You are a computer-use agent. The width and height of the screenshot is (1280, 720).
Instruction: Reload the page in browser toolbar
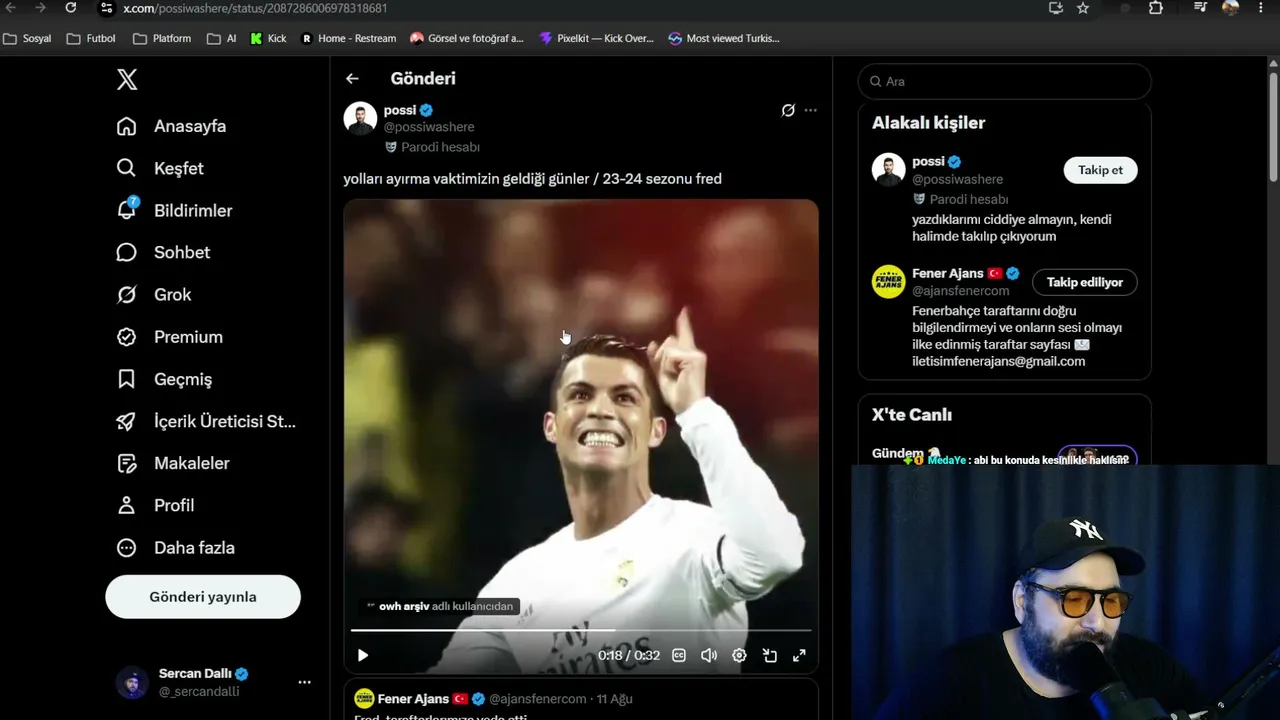[x=70, y=8]
